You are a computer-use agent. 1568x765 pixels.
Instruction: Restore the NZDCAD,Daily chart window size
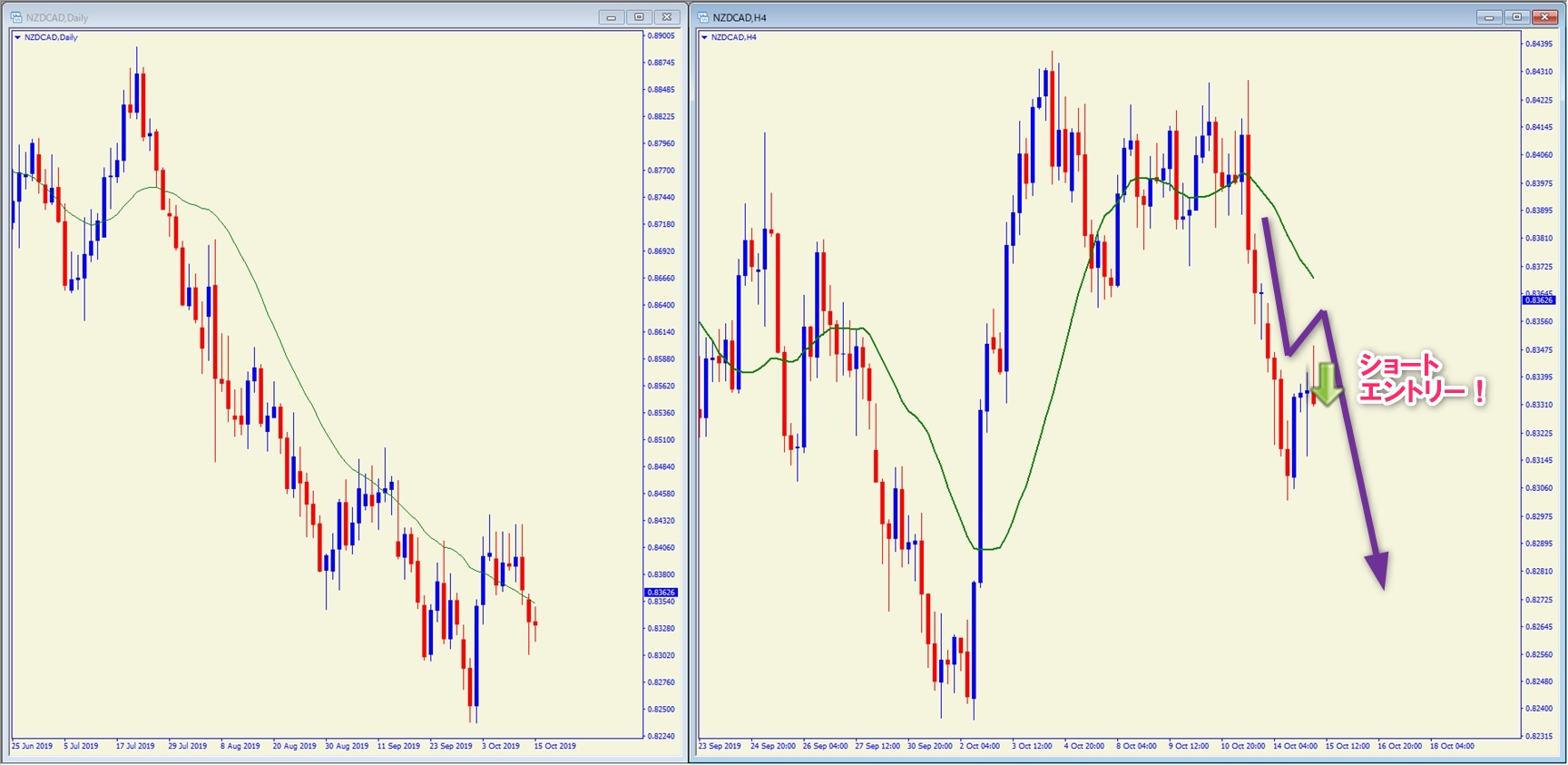[x=639, y=17]
